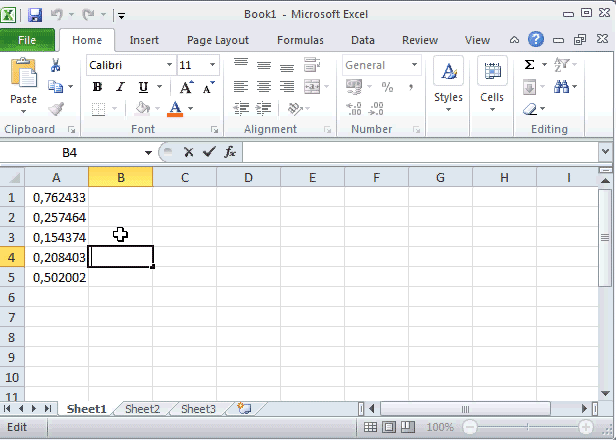Click the Save icon in Quick Access Toolbar
Screen dimensions: 616x440
(35, 15)
